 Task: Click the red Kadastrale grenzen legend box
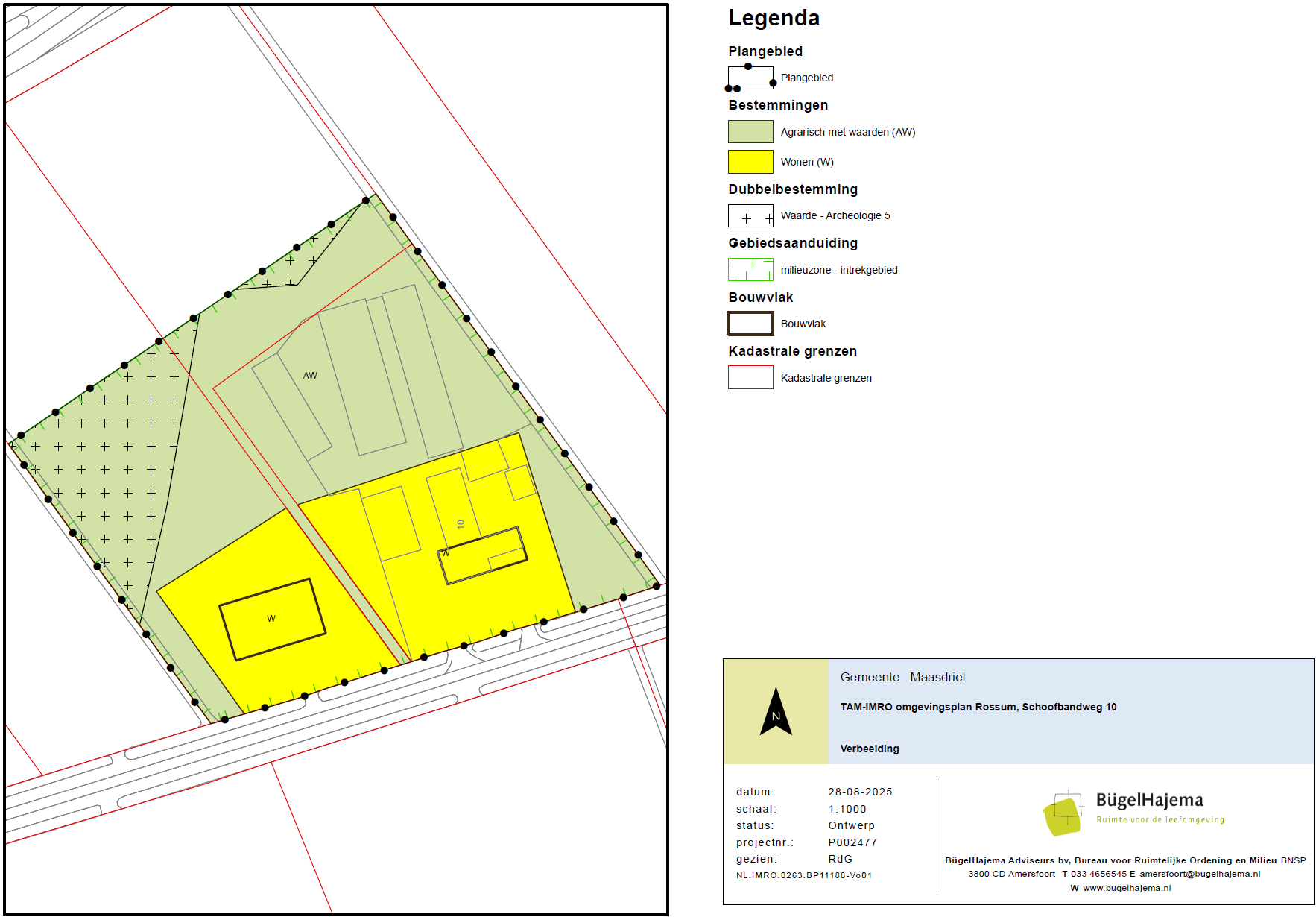[750, 378]
